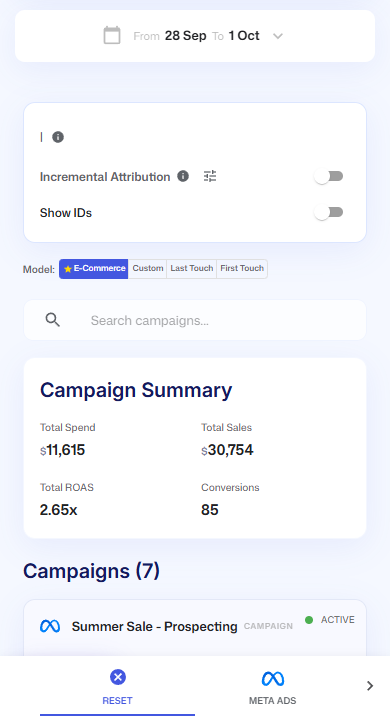The image size is (390, 716).
Task: Open the 1 Oct end date
Action: tap(244, 36)
